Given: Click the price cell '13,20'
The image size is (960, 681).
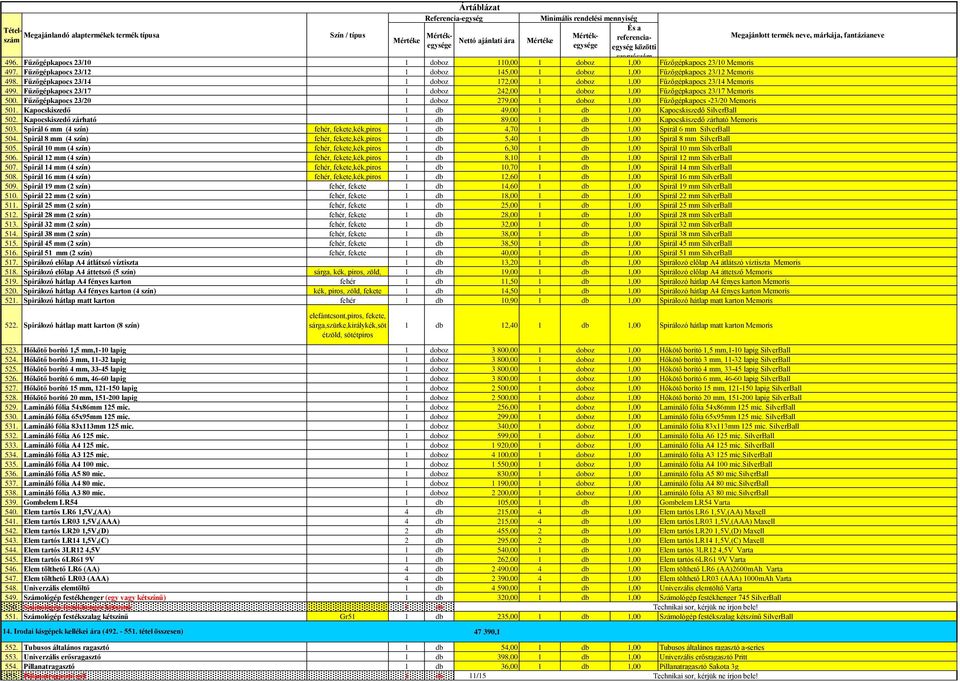Looking at the screenshot, I should click(487, 262).
